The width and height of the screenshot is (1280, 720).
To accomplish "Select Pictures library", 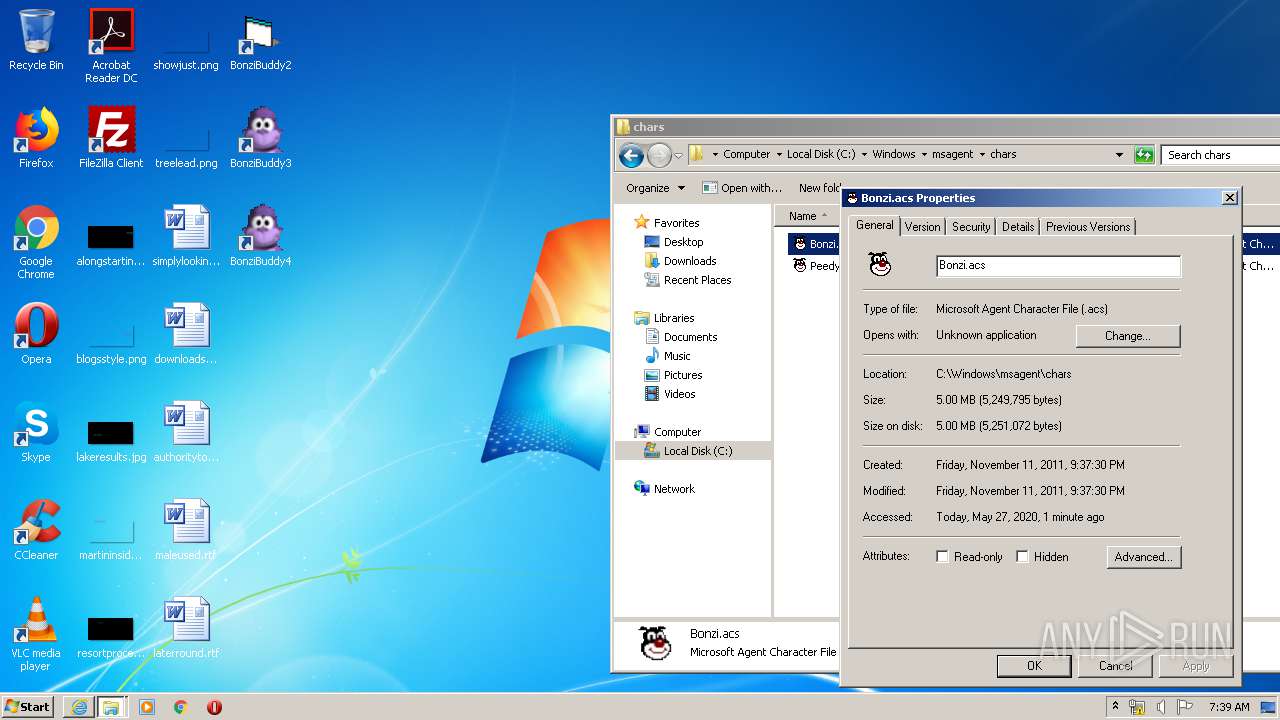I will (673, 375).
